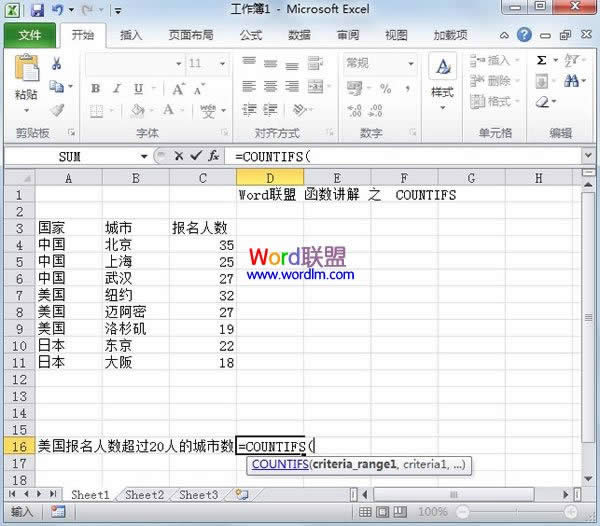Click the Cut scissors icon
This screenshot has width=600, height=526.
coord(57,64)
